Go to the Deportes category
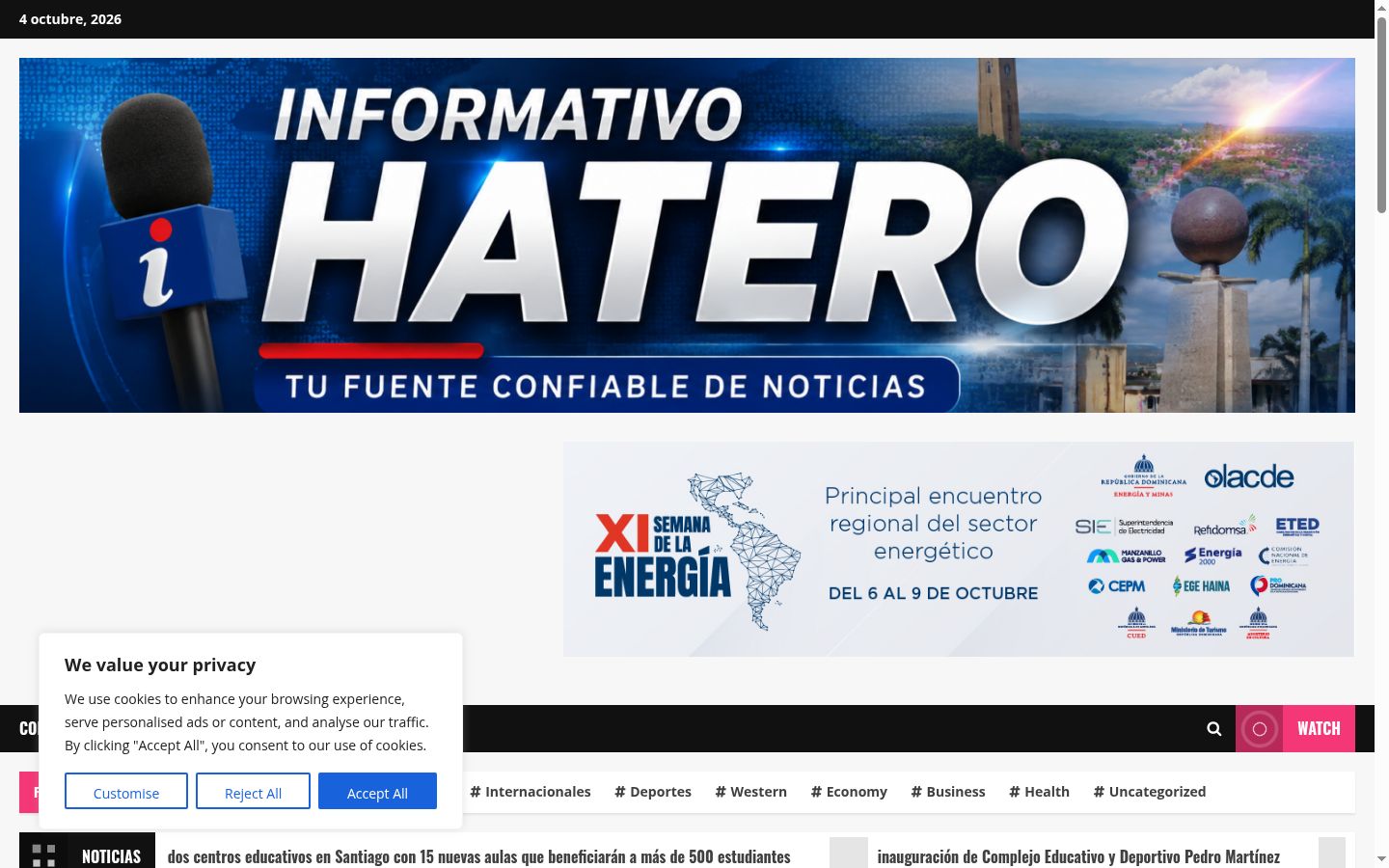Image resolution: width=1389 pixels, height=868 pixels. [x=653, y=792]
